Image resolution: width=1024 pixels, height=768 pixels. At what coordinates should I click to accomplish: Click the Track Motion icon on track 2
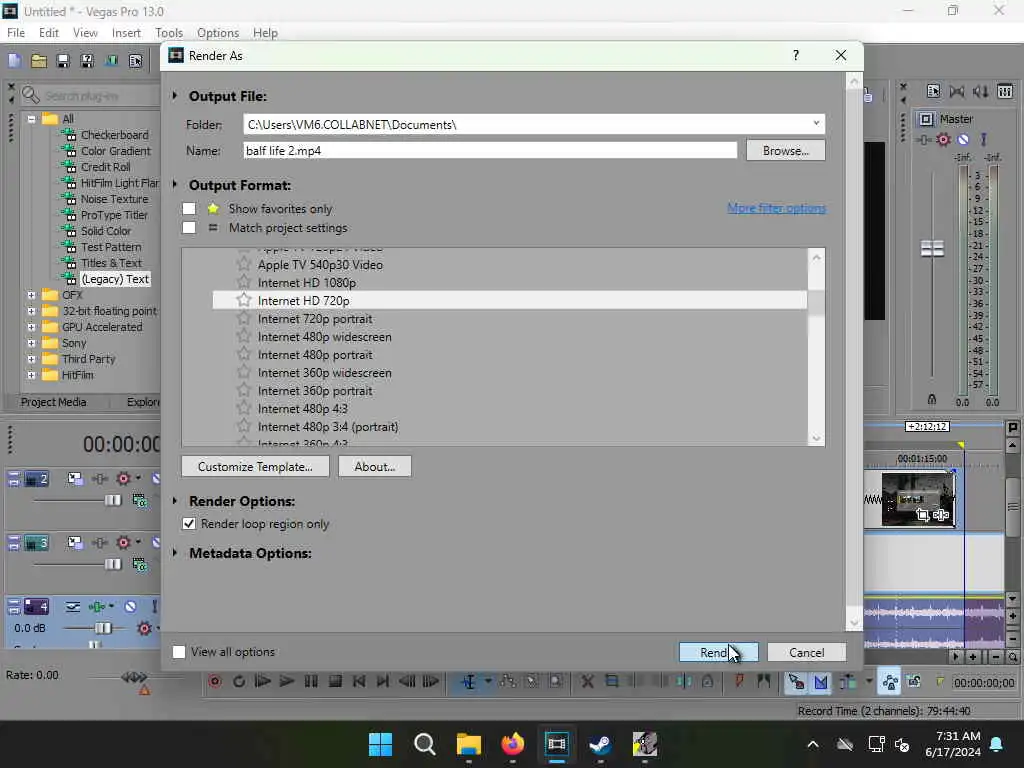pos(75,479)
